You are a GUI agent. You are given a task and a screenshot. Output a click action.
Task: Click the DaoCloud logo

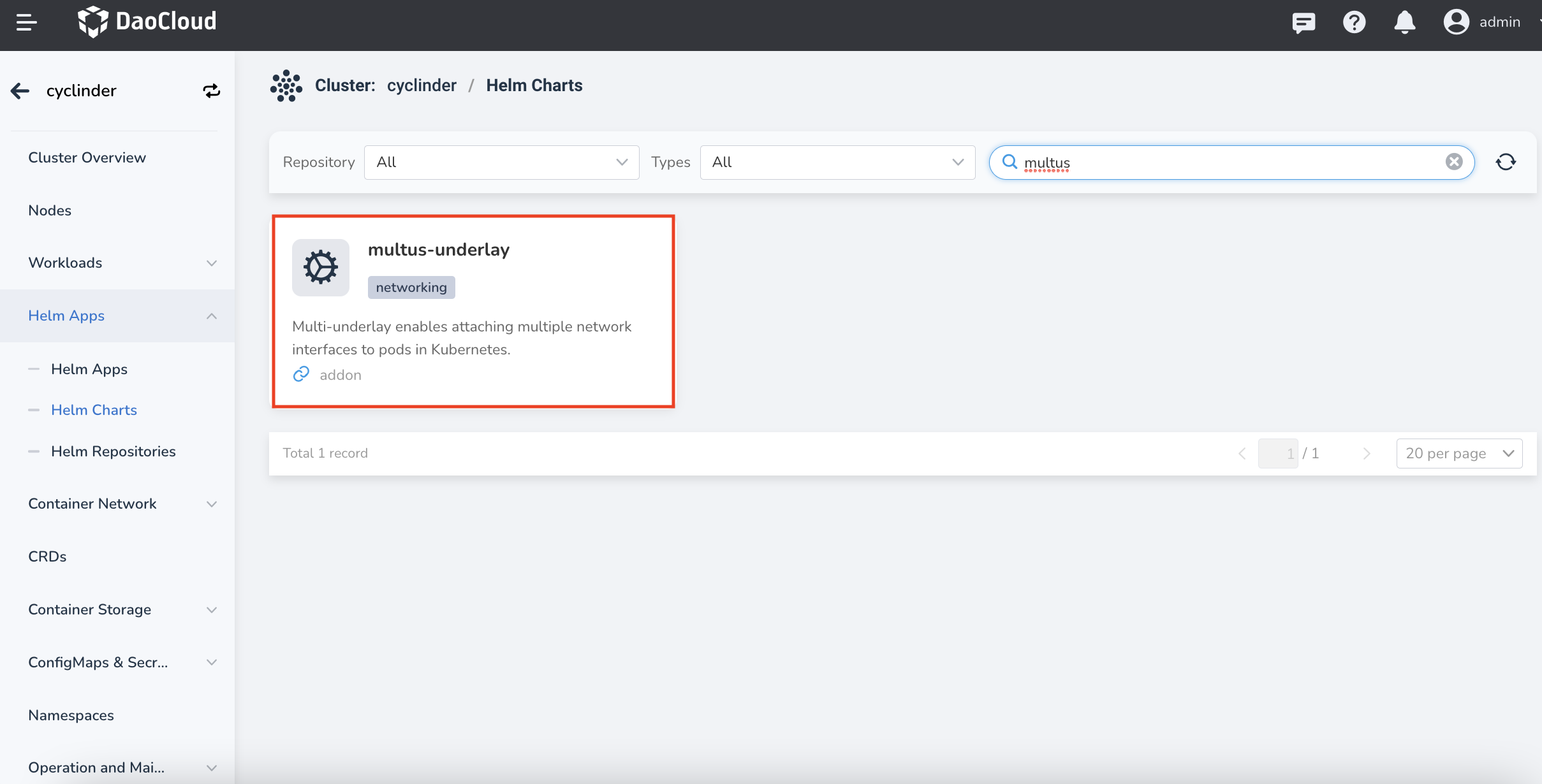pyautogui.click(x=147, y=22)
